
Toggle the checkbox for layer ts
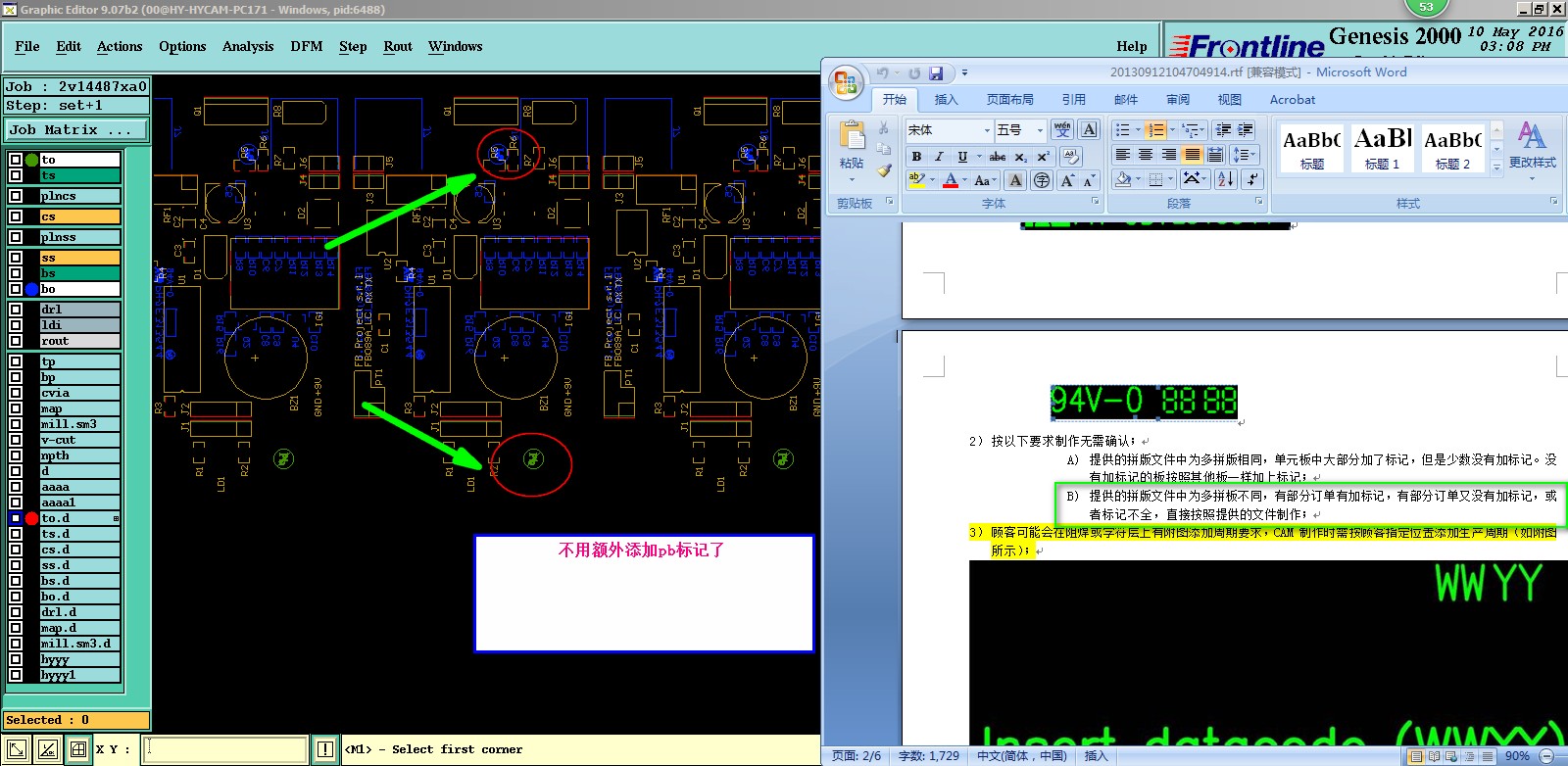[16, 175]
